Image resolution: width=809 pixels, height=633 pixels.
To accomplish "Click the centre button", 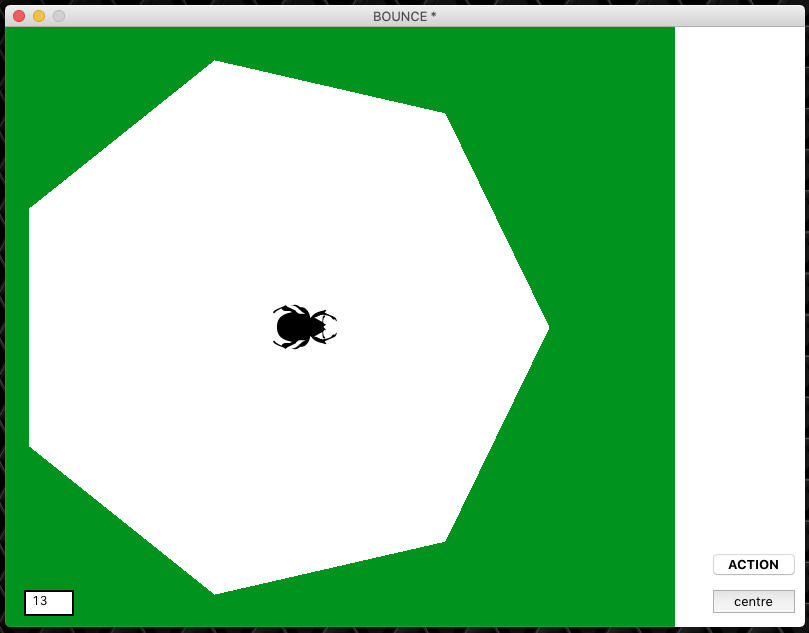I will coord(753,601).
